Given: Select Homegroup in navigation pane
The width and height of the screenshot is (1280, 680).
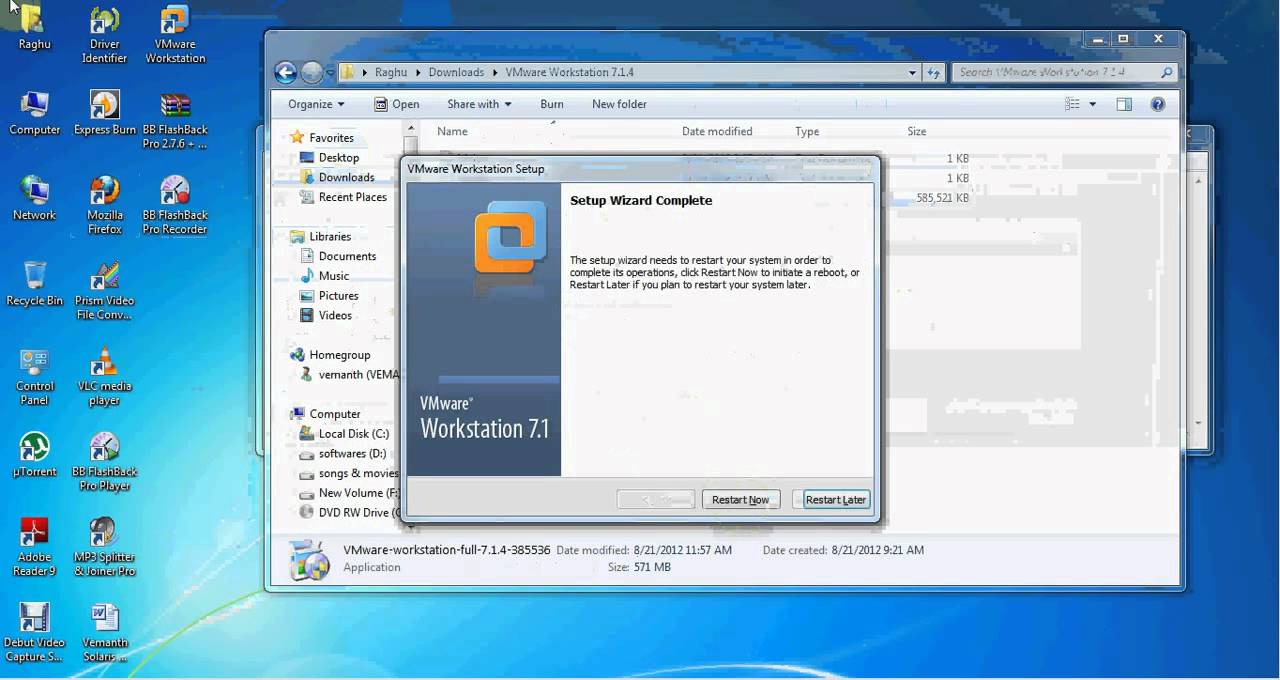Looking at the screenshot, I should coord(330,355).
